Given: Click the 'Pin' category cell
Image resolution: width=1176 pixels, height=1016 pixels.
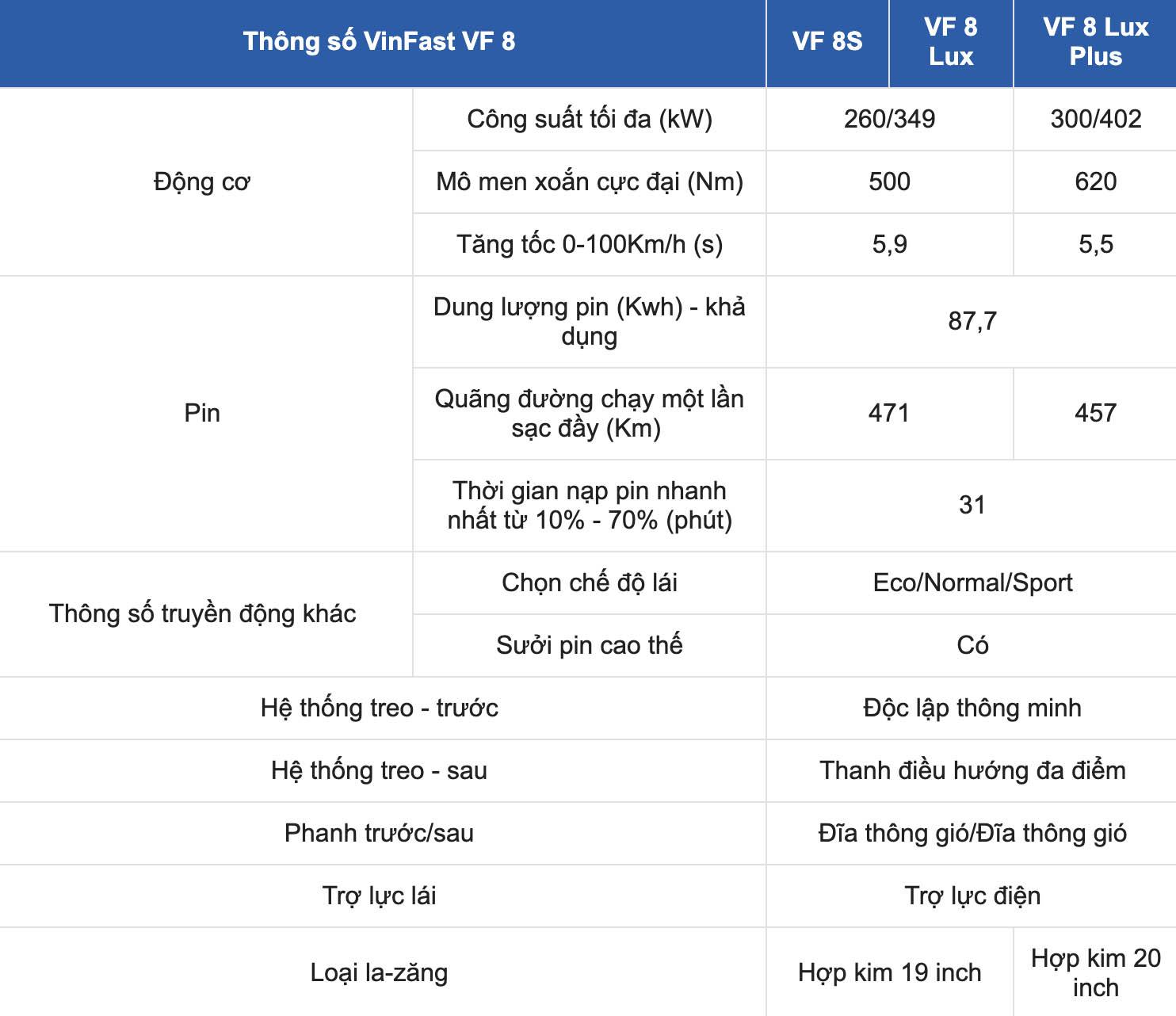Looking at the screenshot, I should click(202, 413).
